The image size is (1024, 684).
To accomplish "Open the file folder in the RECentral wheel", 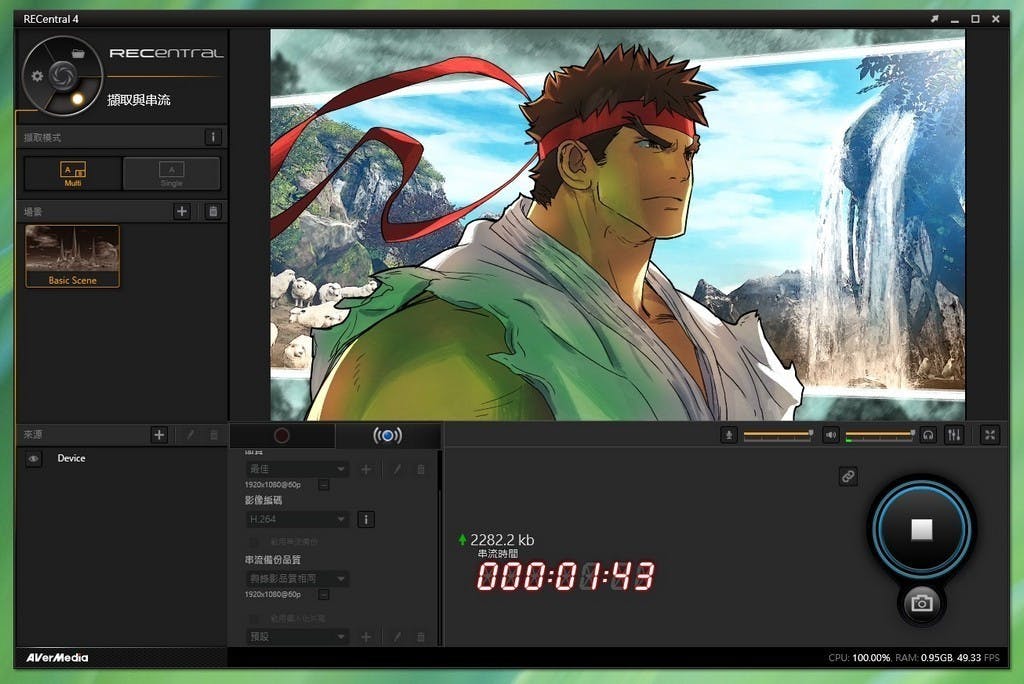I will click(x=78, y=53).
